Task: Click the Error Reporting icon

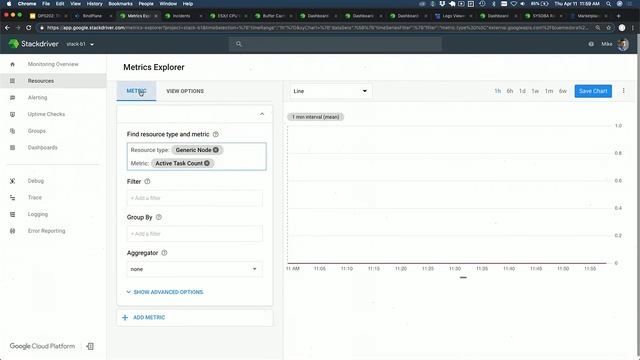Action: point(12,231)
